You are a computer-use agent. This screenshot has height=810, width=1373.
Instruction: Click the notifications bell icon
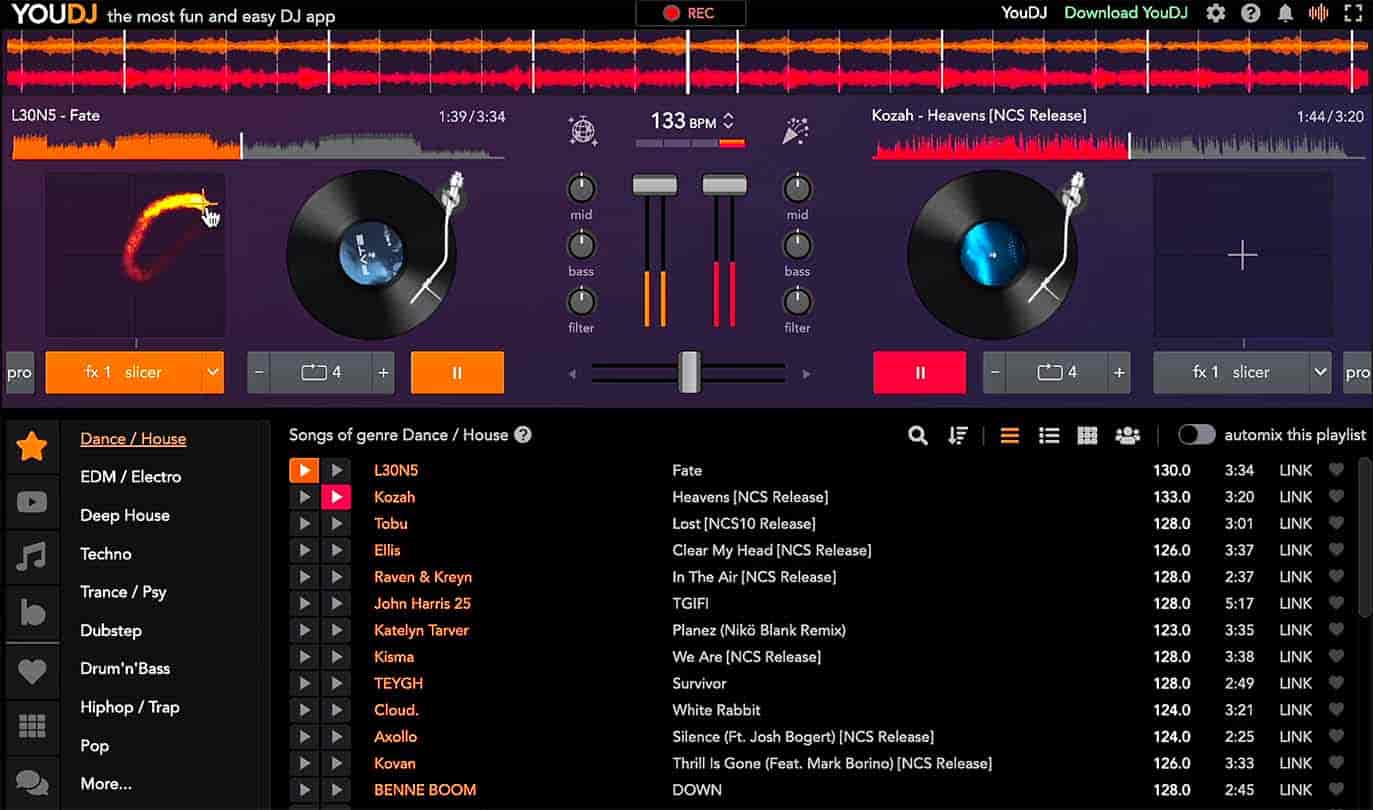tap(1285, 13)
